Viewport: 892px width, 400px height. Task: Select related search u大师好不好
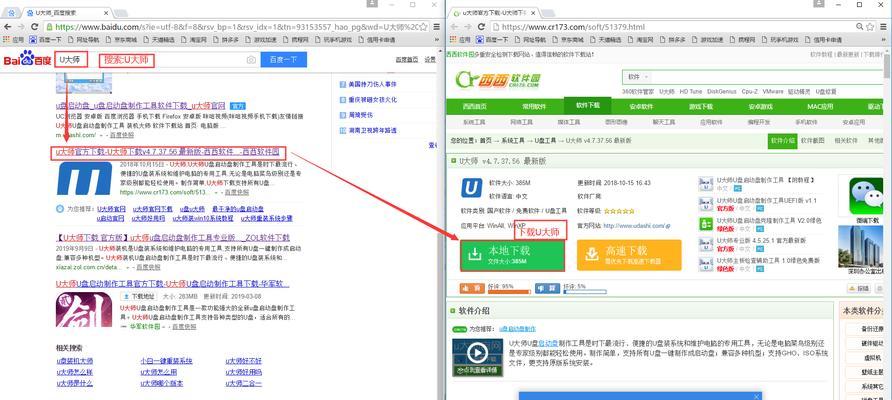tap(243, 361)
